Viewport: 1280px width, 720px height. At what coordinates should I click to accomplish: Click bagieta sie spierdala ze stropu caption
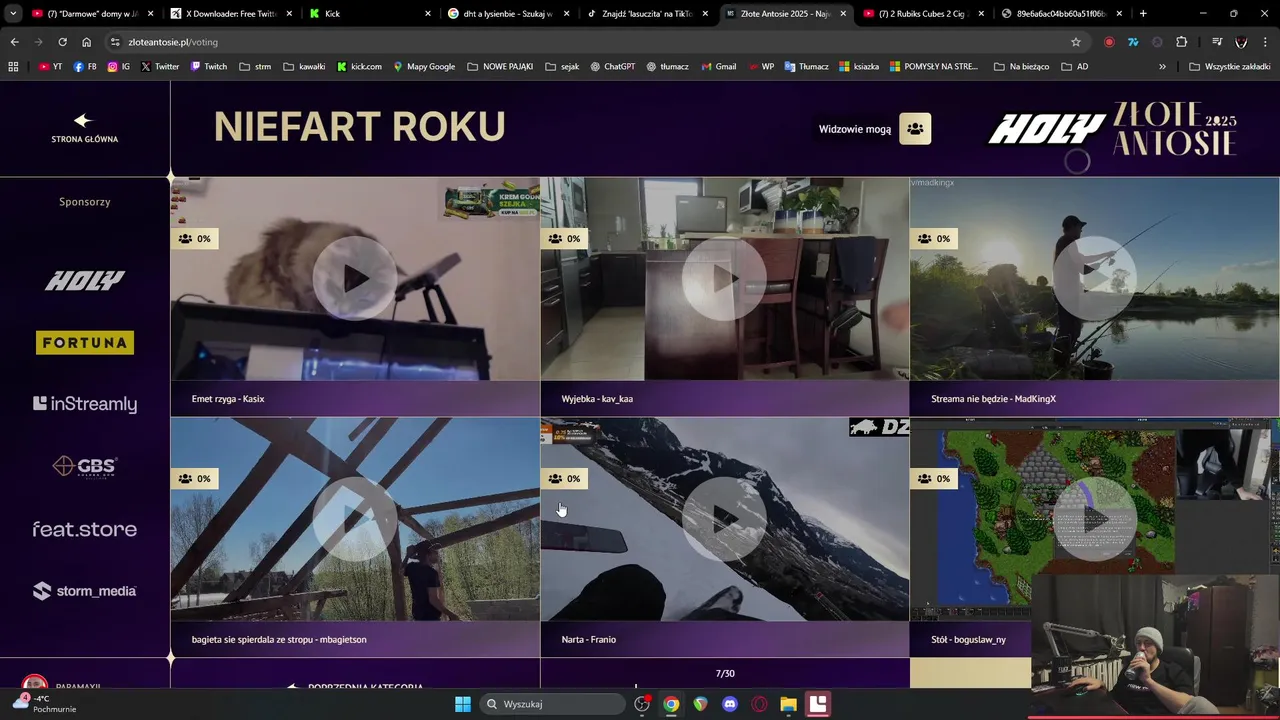coord(279,639)
